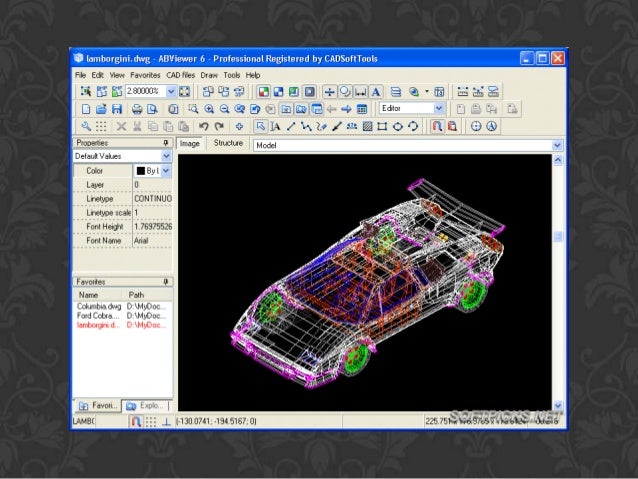Toggle snap magnet in the status bar

tap(136, 421)
